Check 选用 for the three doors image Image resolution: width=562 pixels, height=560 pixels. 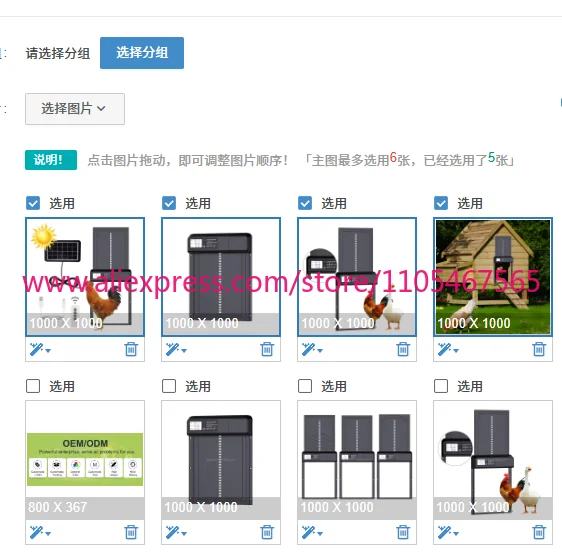pyautogui.click(x=305, y=386)
